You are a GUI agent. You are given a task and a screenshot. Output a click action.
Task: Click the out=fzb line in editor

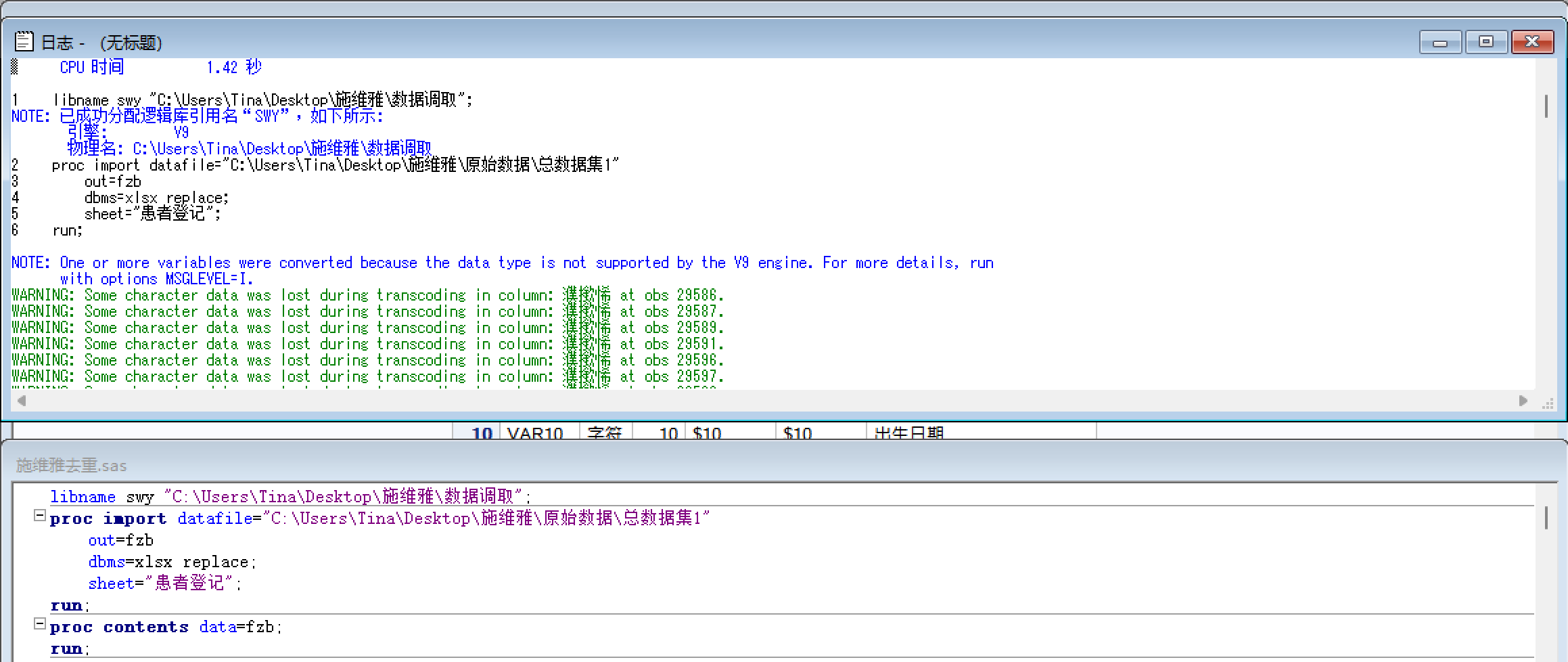[x=121, y=540]
